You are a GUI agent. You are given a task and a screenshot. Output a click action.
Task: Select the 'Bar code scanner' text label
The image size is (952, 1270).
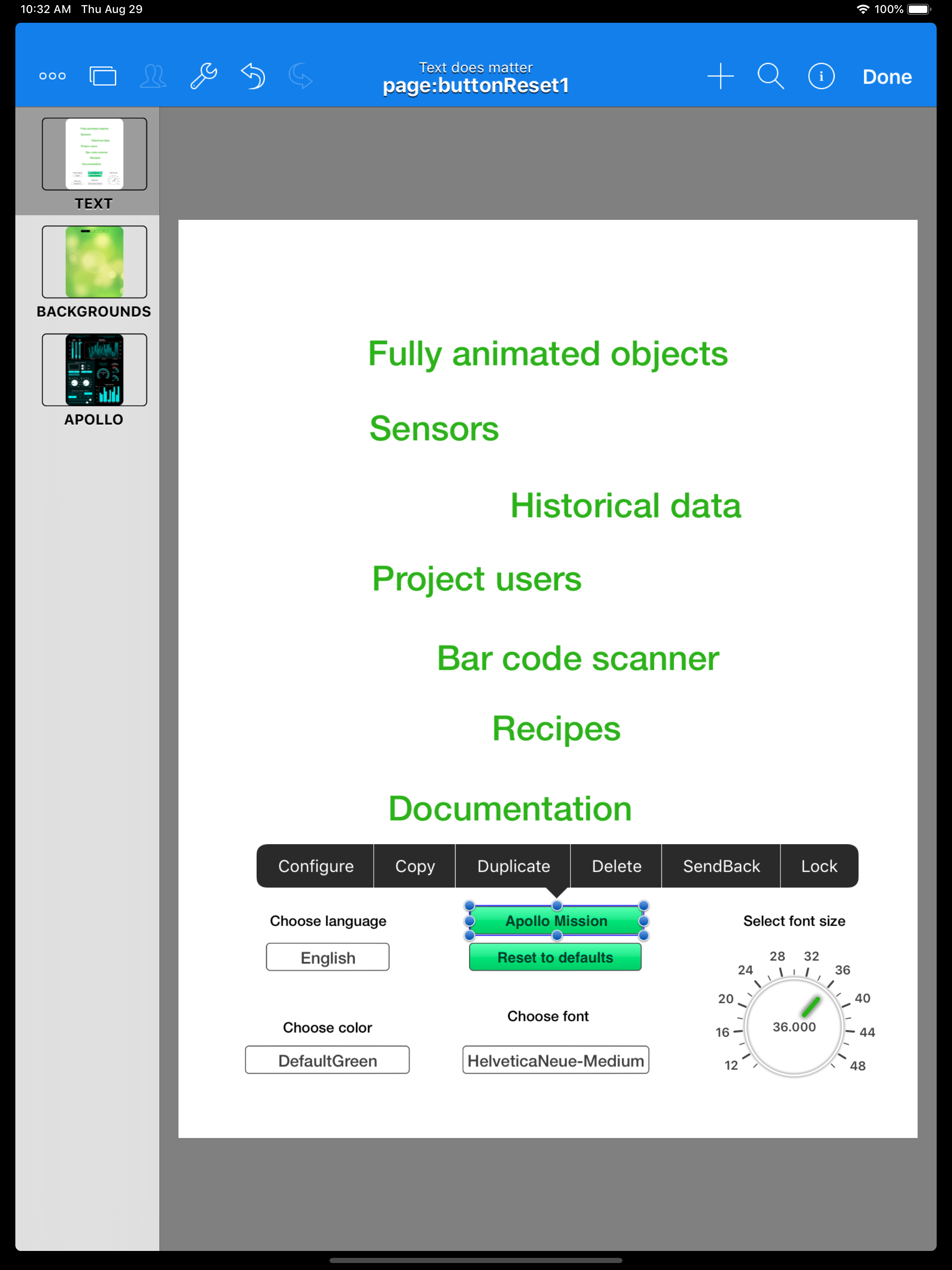pos(578,658)
